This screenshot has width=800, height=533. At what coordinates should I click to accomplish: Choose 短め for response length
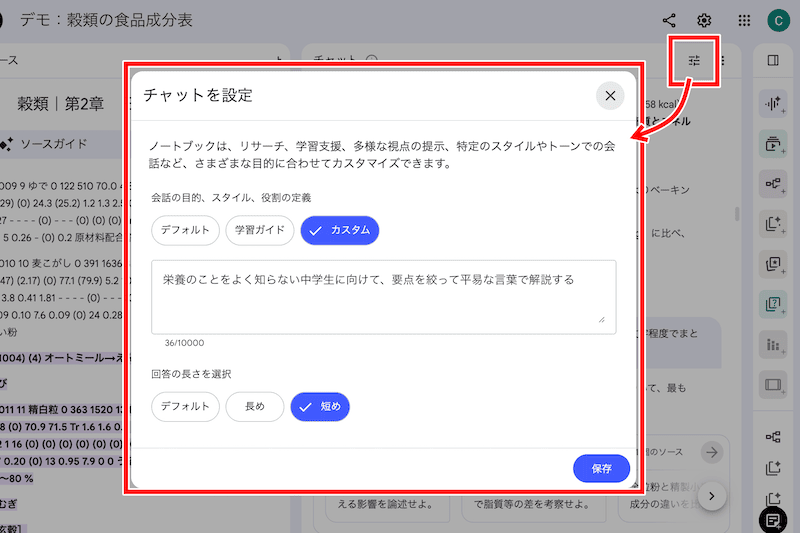point(320,407)
